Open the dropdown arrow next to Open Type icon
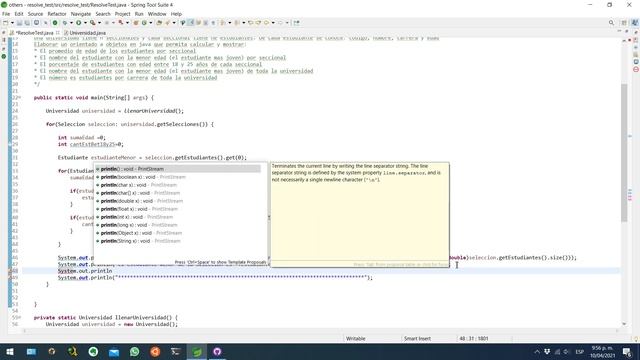This screenshot has width=640, height=360. point(174,23)
